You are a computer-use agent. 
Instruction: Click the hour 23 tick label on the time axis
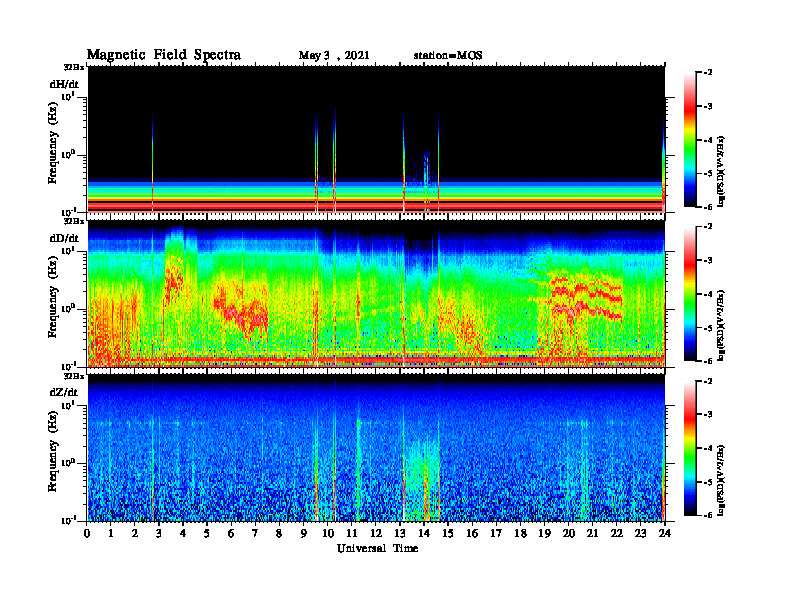[640, 533]
